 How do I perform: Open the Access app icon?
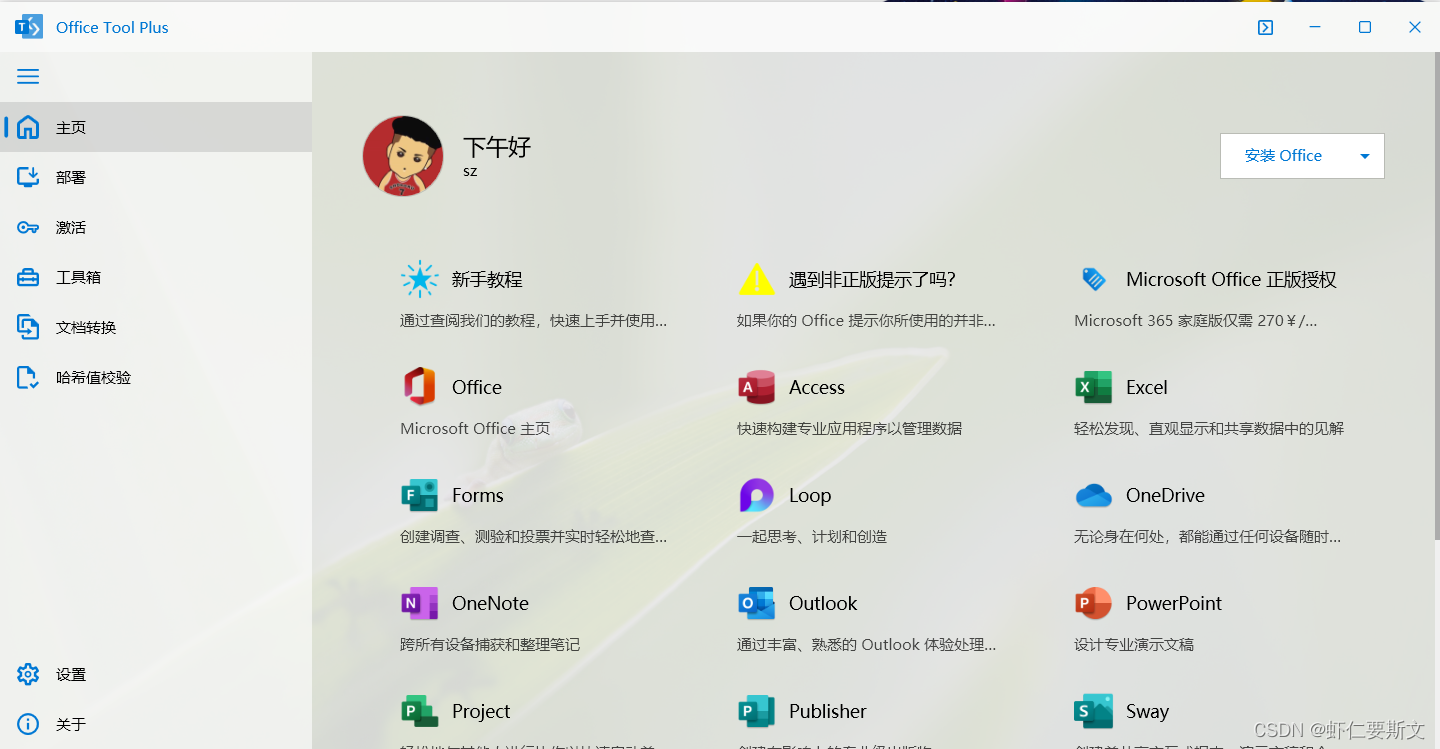click(757, 387)
